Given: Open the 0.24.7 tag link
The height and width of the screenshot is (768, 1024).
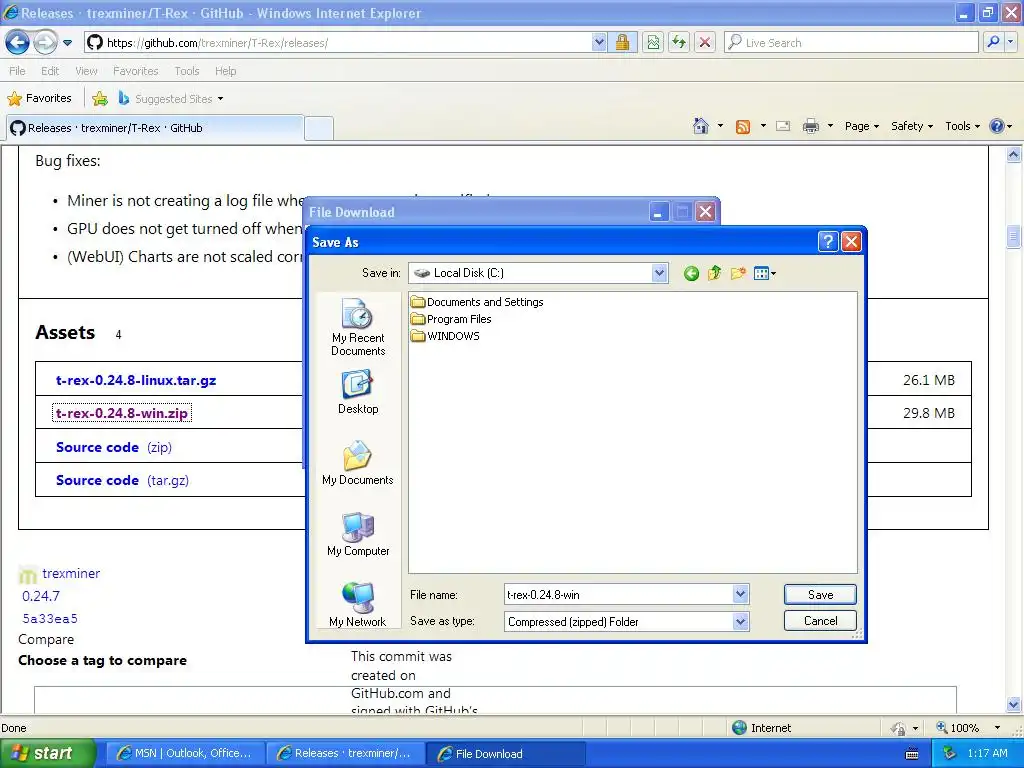Looking at the screenshot, I should coord(40,596).
